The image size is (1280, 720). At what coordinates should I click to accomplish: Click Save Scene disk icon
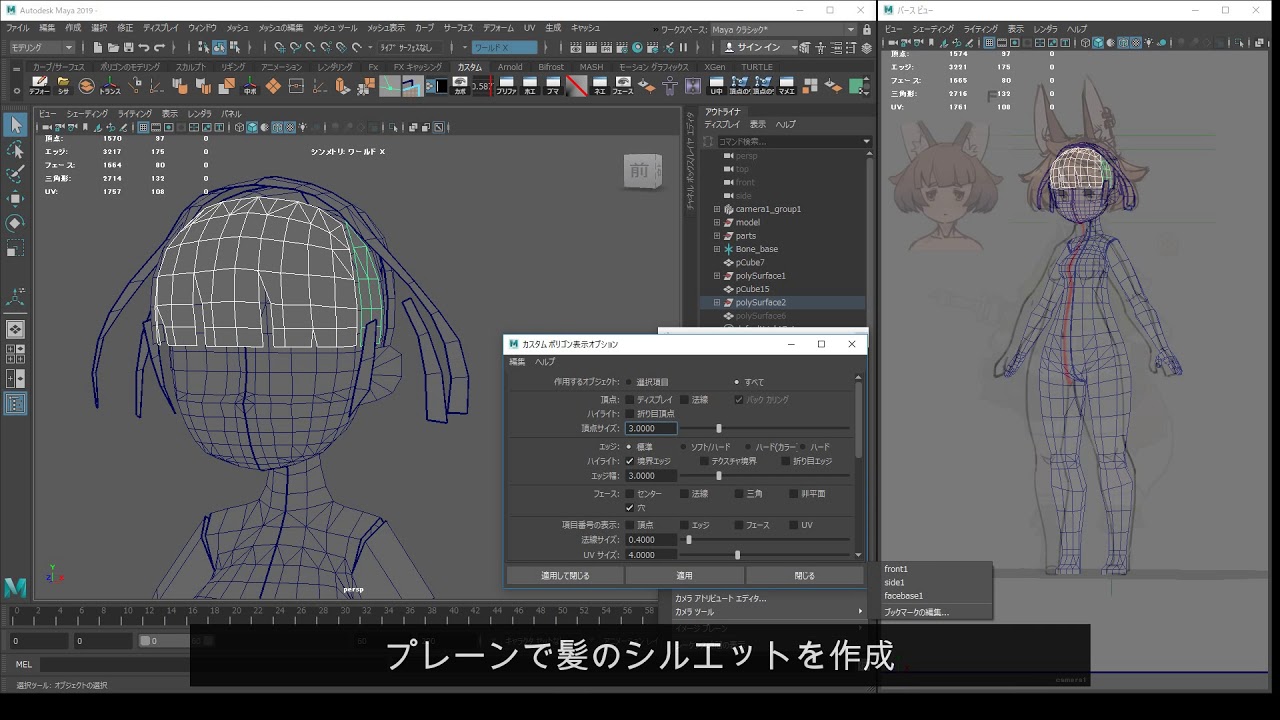pos(128,47)
